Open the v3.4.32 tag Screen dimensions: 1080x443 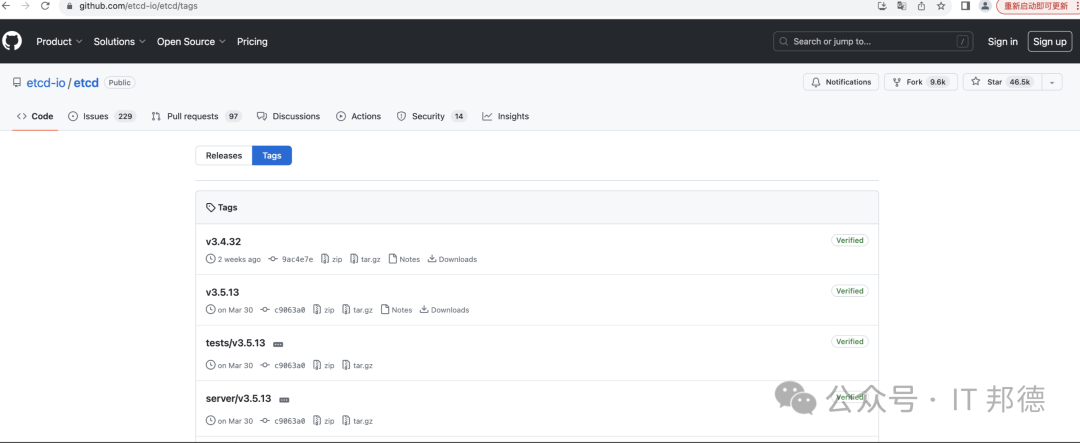click(x=223, y=242)
